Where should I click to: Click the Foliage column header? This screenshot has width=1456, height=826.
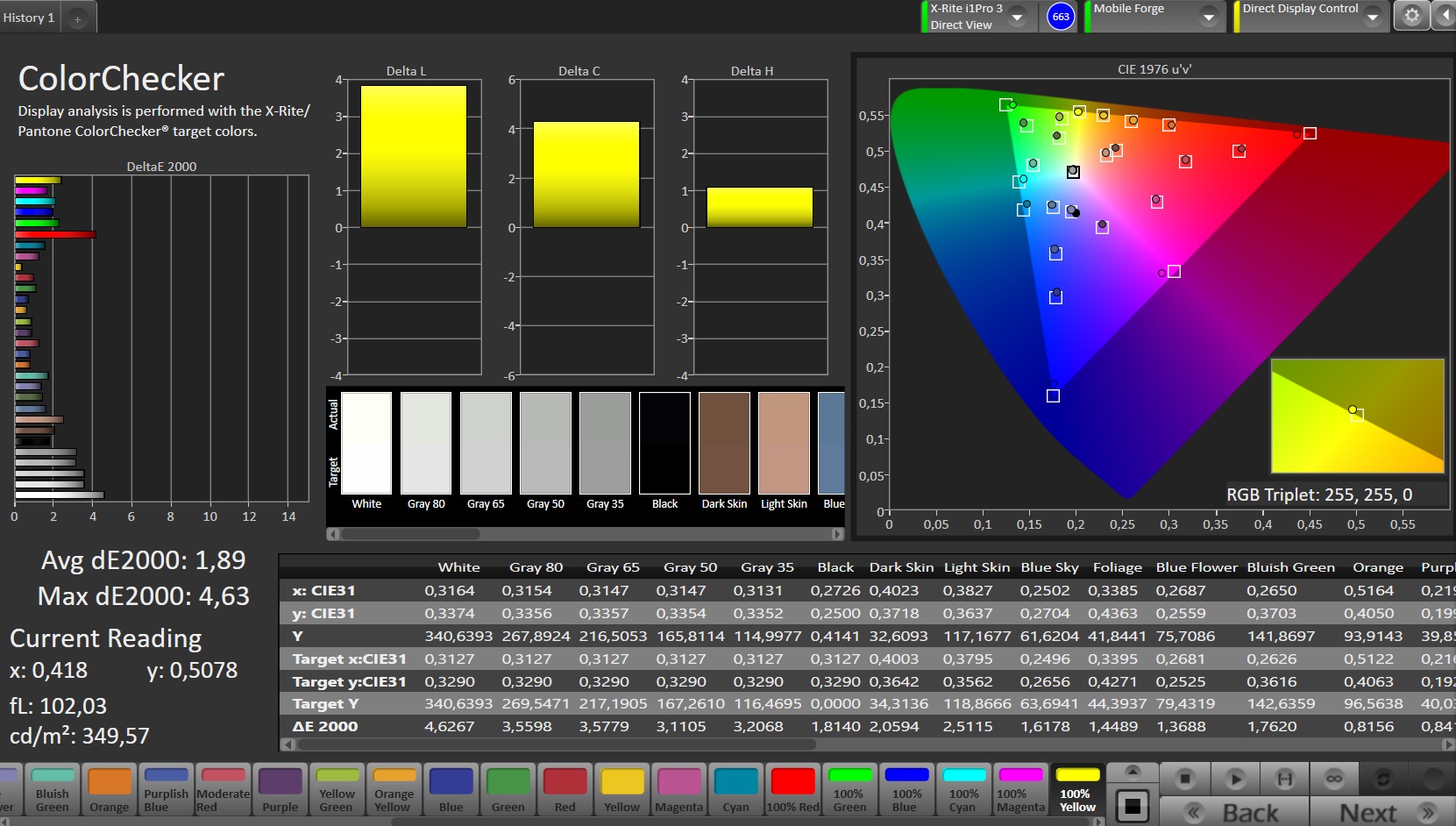(1117, 567)
